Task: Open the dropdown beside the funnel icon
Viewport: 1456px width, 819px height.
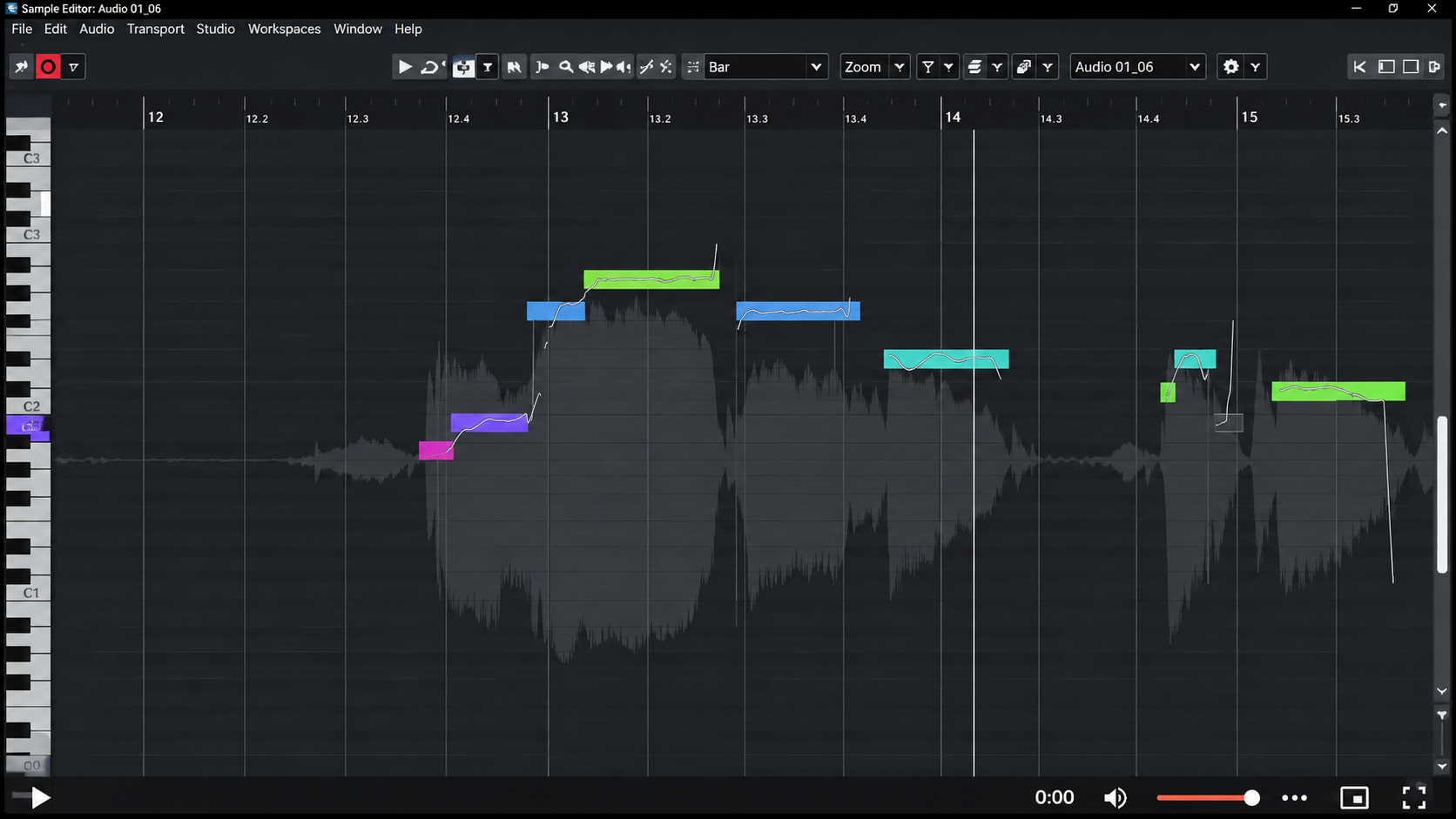Action: click(948, 67)
